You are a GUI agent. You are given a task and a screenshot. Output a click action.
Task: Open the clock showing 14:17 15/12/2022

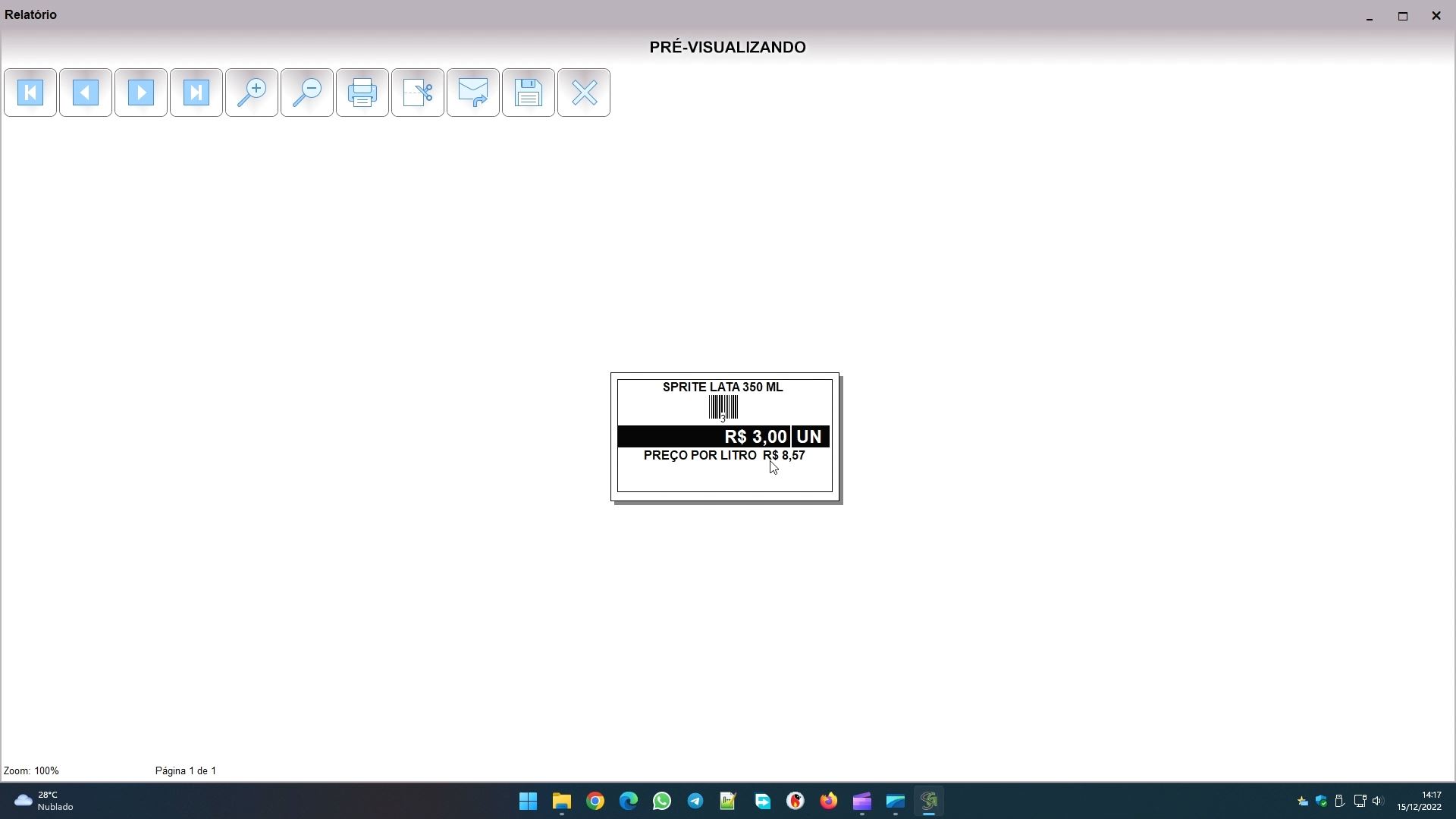pos(1420,801)
